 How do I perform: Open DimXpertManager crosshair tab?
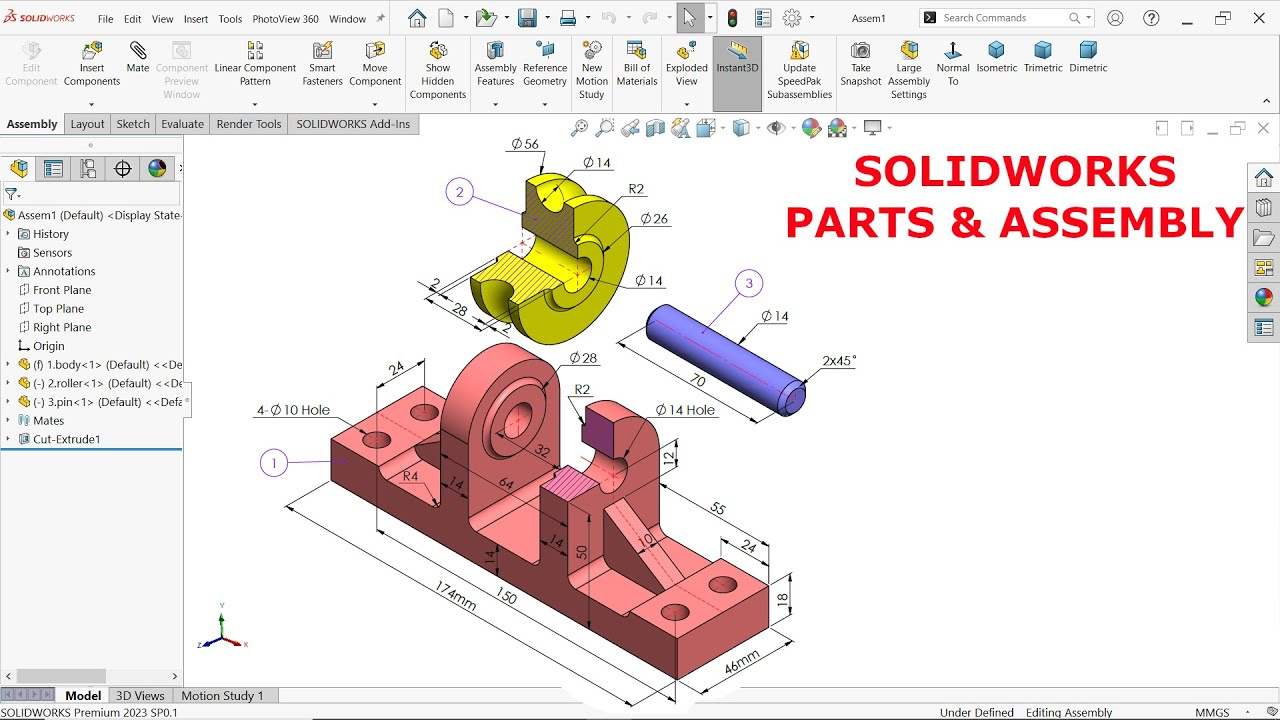pos(123,169)
